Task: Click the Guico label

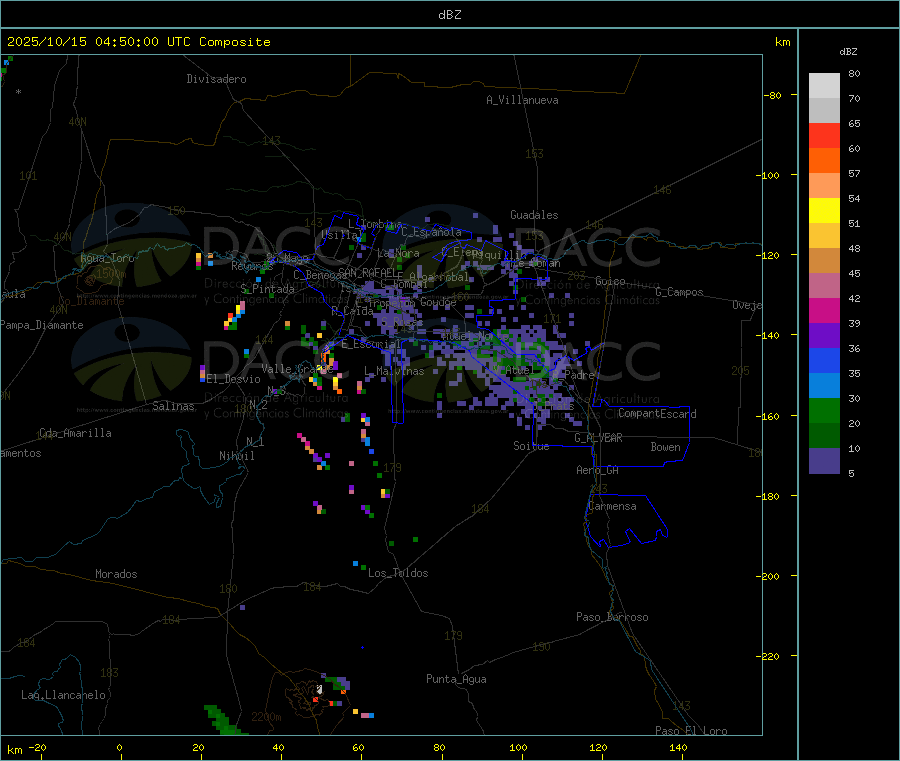Action: pos(610,281)
